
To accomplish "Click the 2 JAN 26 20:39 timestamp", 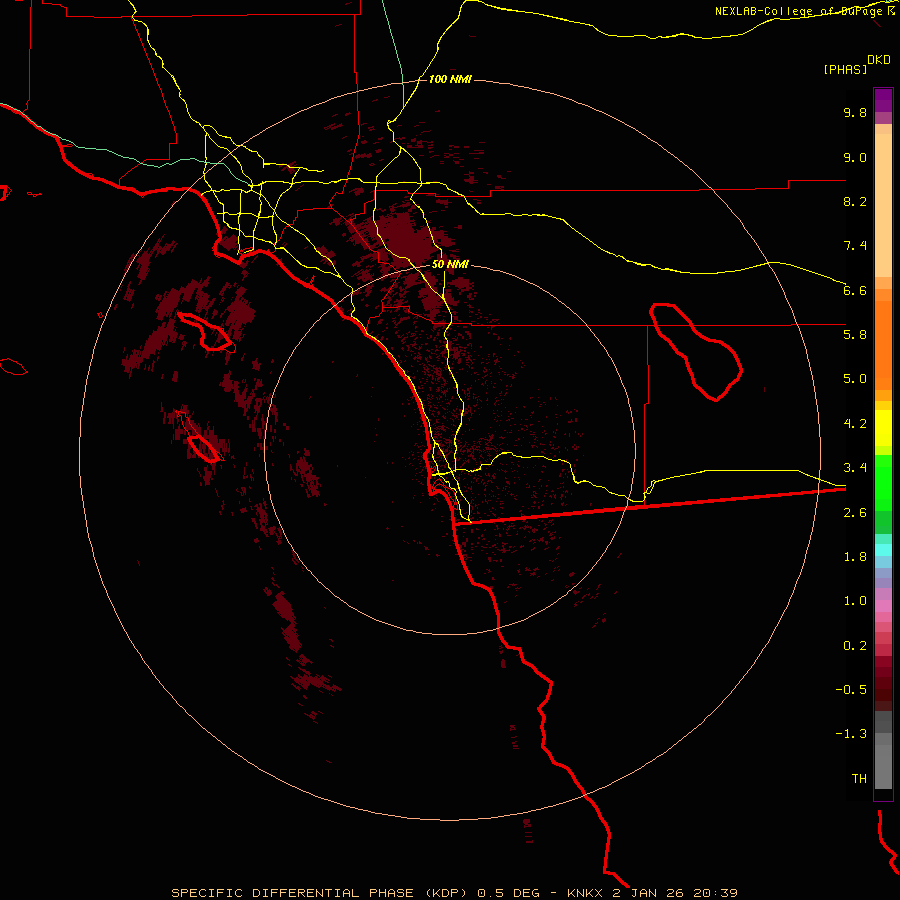I will tap(675, 893).
